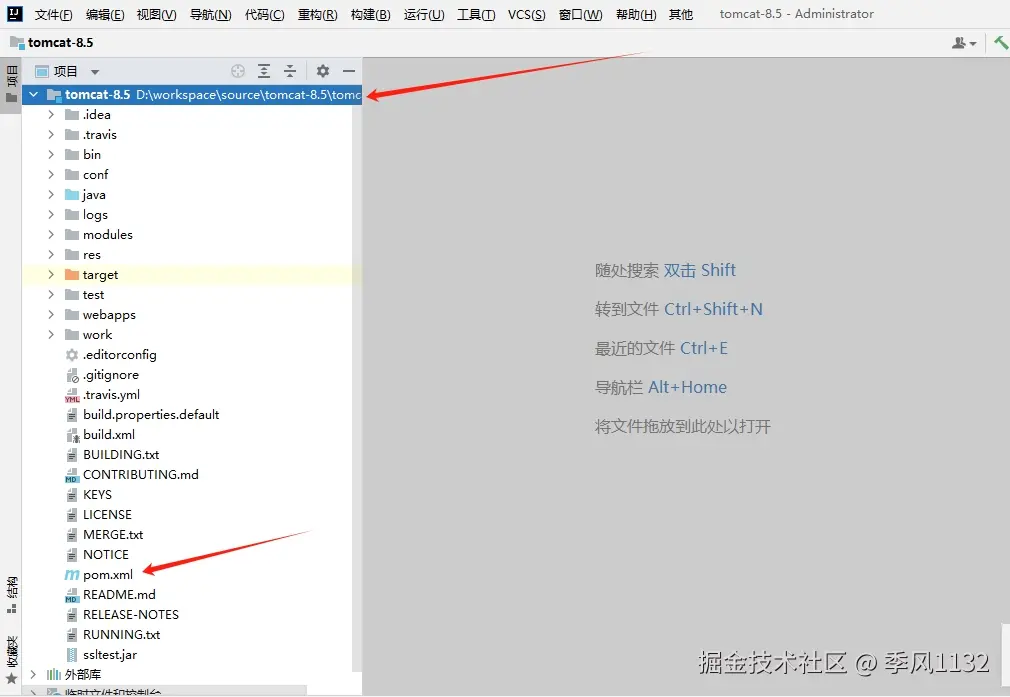Expand the .travis folder
The height and width of the screenshot is (697, 1010).
[51, 135]
